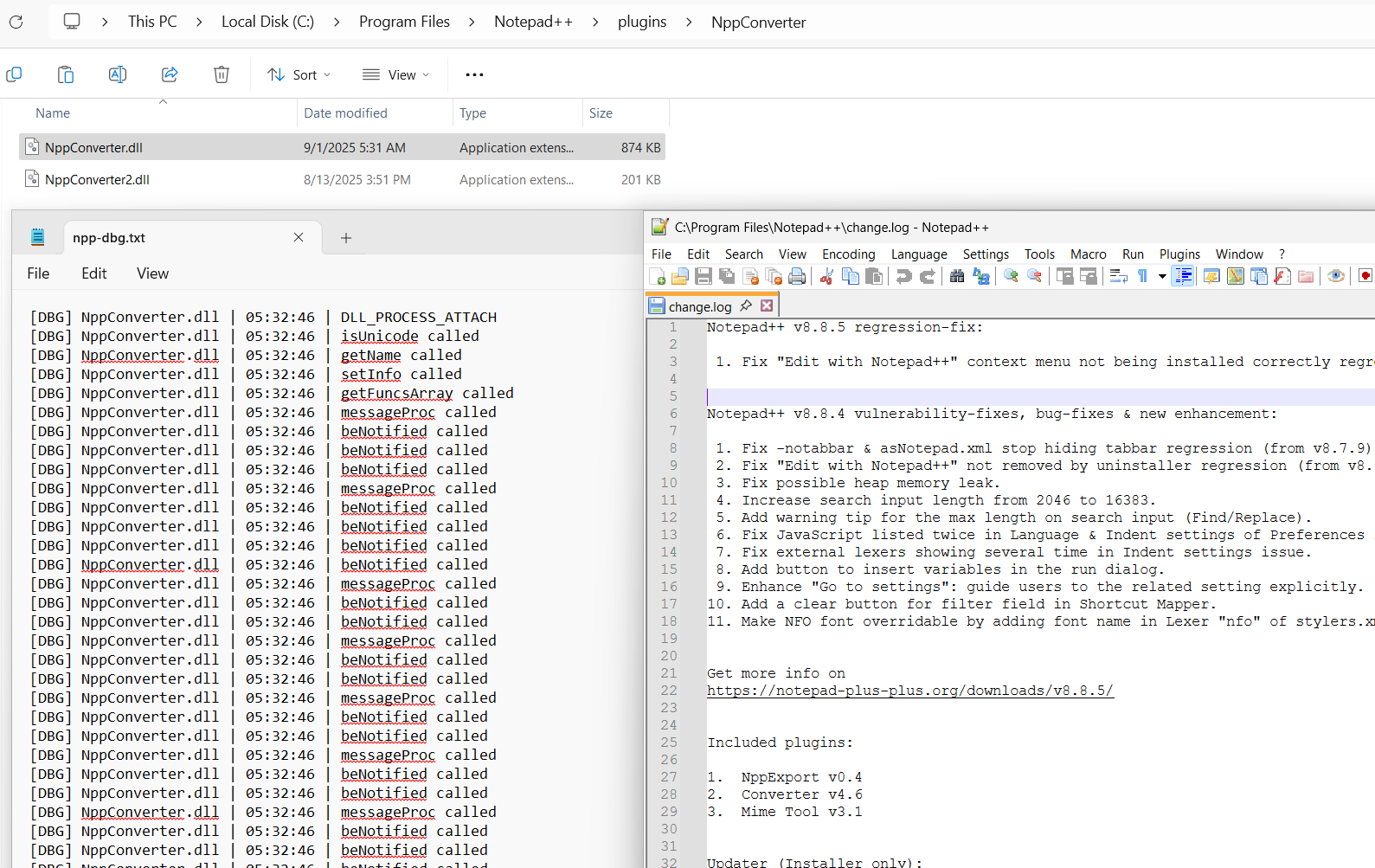
Task: Open the Macro menu in Notepad++
Action: pyautogui.click(x=1088, y=254)
